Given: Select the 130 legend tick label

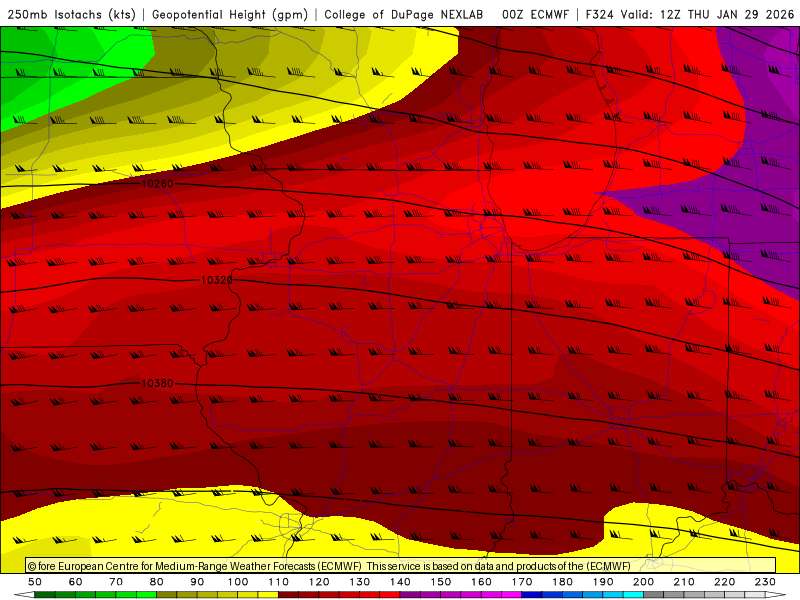Looking at the screenshot, I should [x=360, y=582].
